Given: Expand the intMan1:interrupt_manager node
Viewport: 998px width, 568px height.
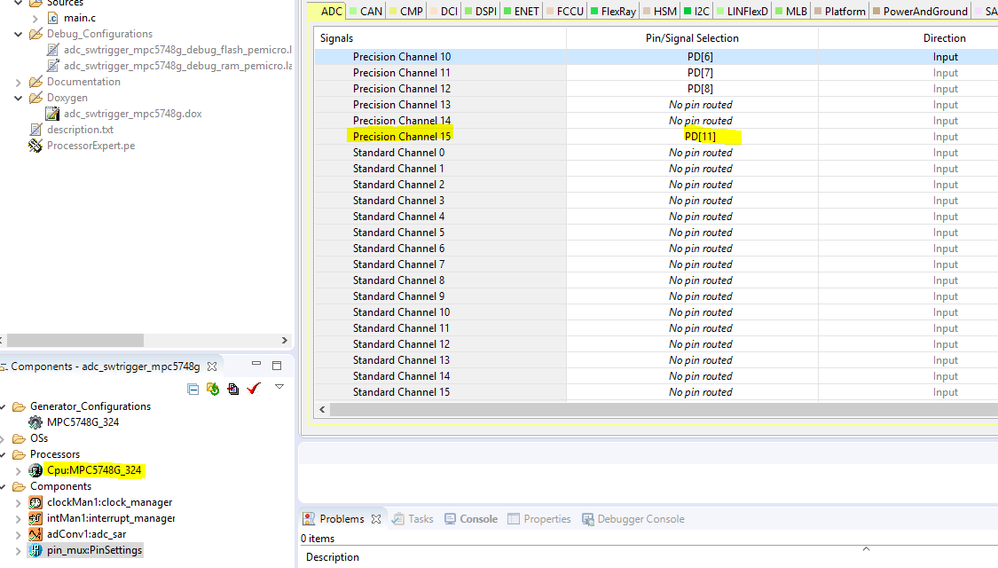Looking at the screenshot, I should click(18, 519).
